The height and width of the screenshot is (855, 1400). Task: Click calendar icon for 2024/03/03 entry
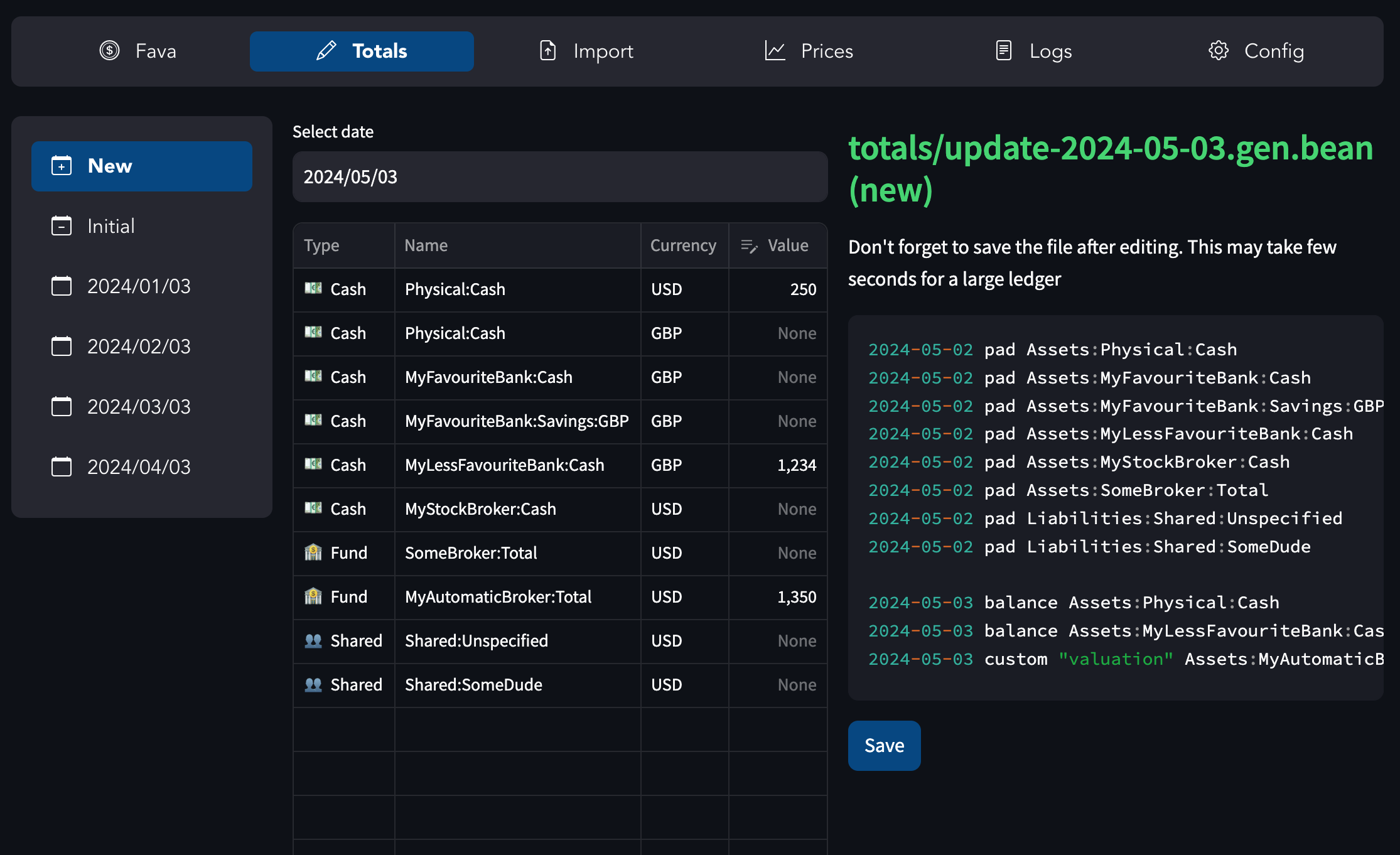(62, 407)
